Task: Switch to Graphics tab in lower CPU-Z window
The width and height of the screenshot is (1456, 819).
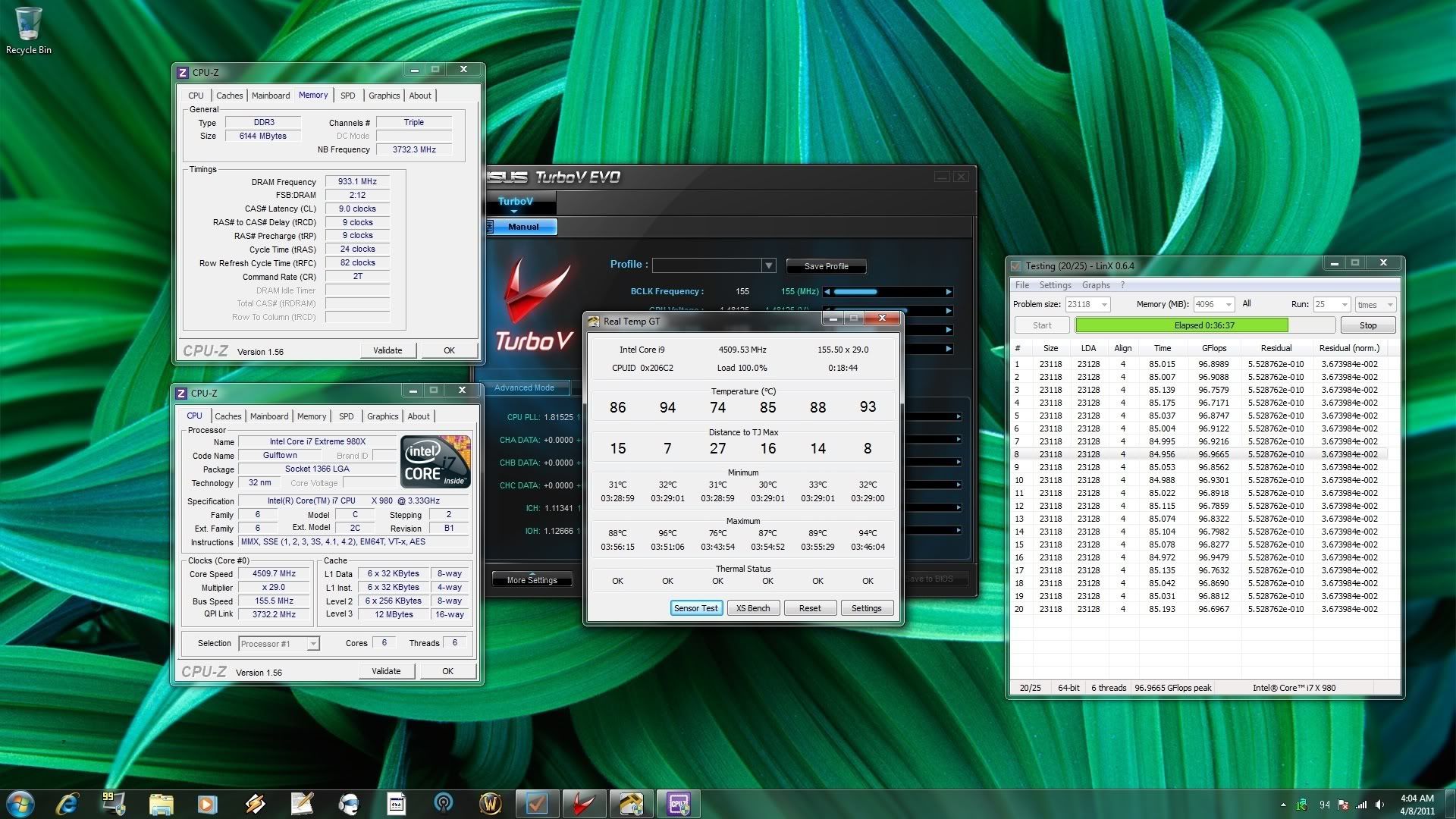Action: [x=383, y=416]
